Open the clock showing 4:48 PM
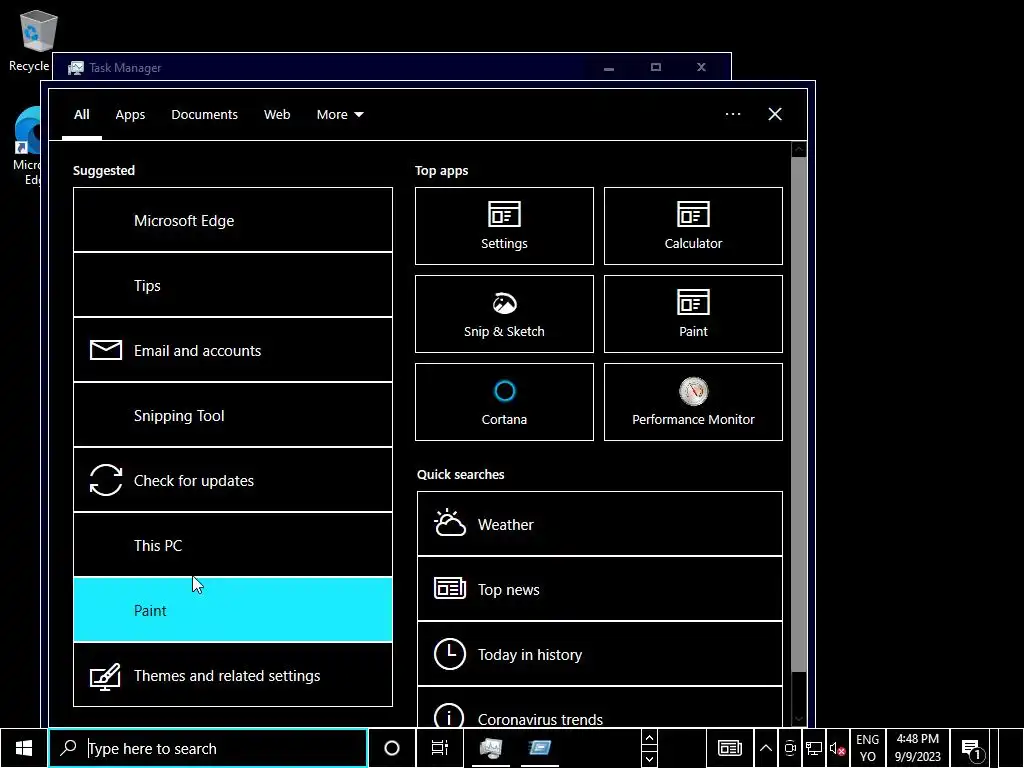1024x768 pixels. (x=918, y=748)
